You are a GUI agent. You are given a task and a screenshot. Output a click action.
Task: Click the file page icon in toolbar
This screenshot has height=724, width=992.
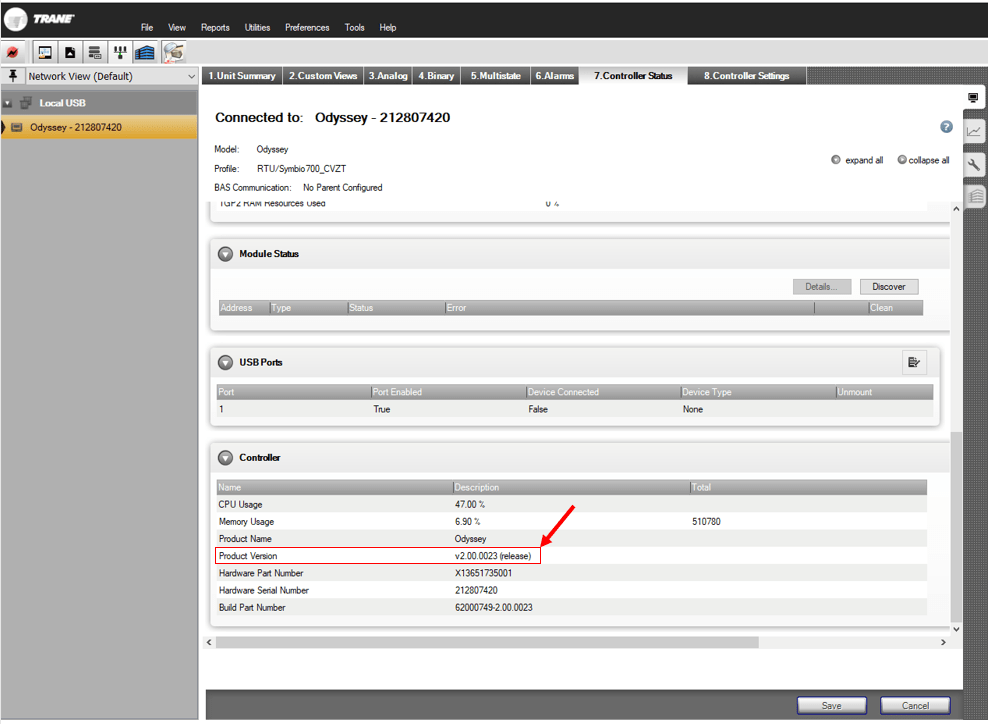point(70,51)
